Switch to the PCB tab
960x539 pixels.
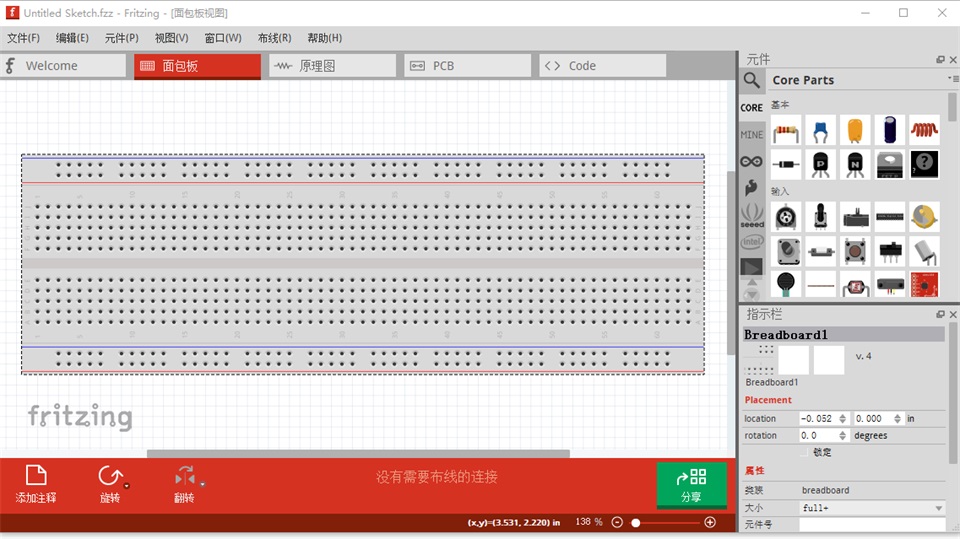468,66
